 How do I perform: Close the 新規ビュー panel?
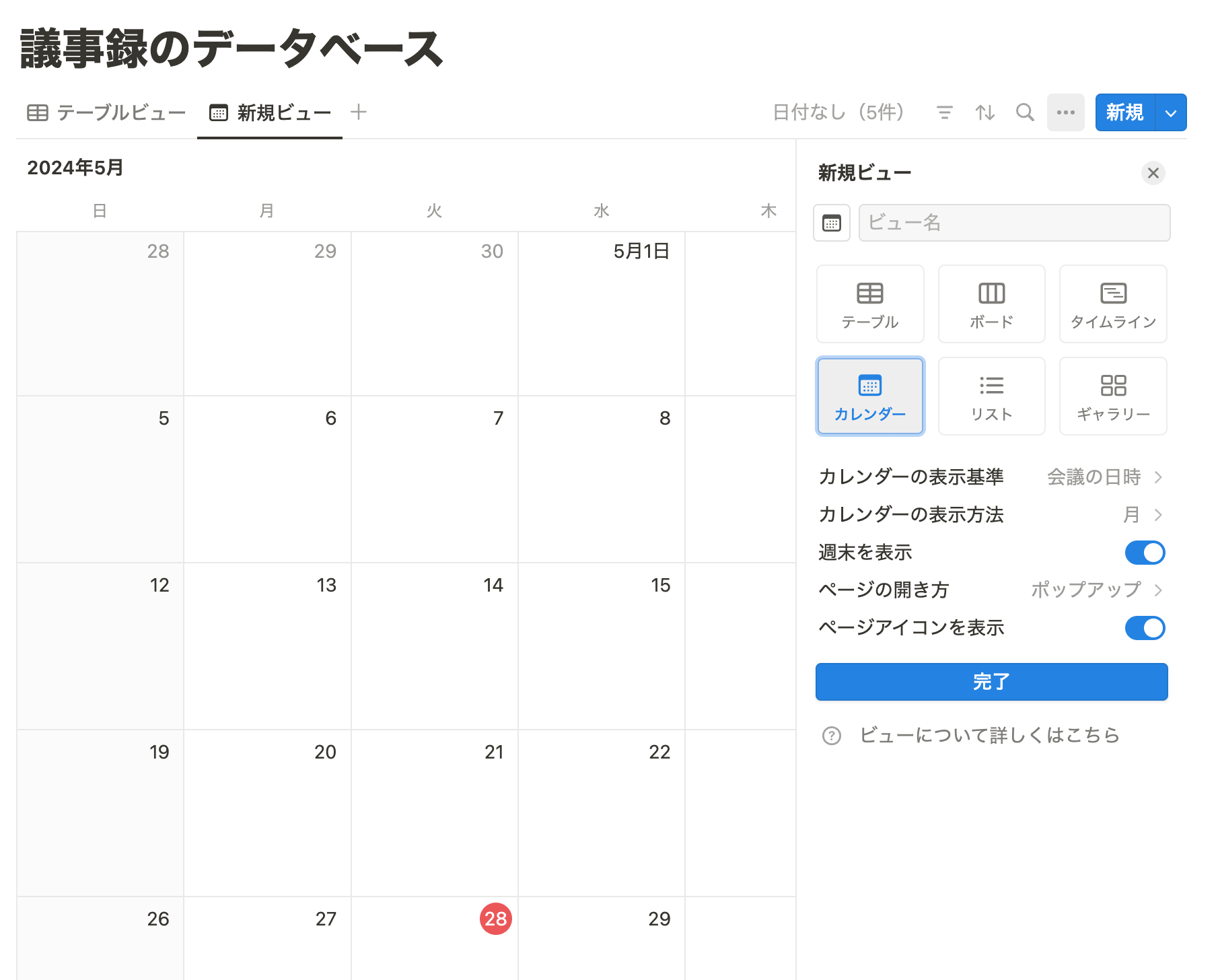coord(1153,173)
